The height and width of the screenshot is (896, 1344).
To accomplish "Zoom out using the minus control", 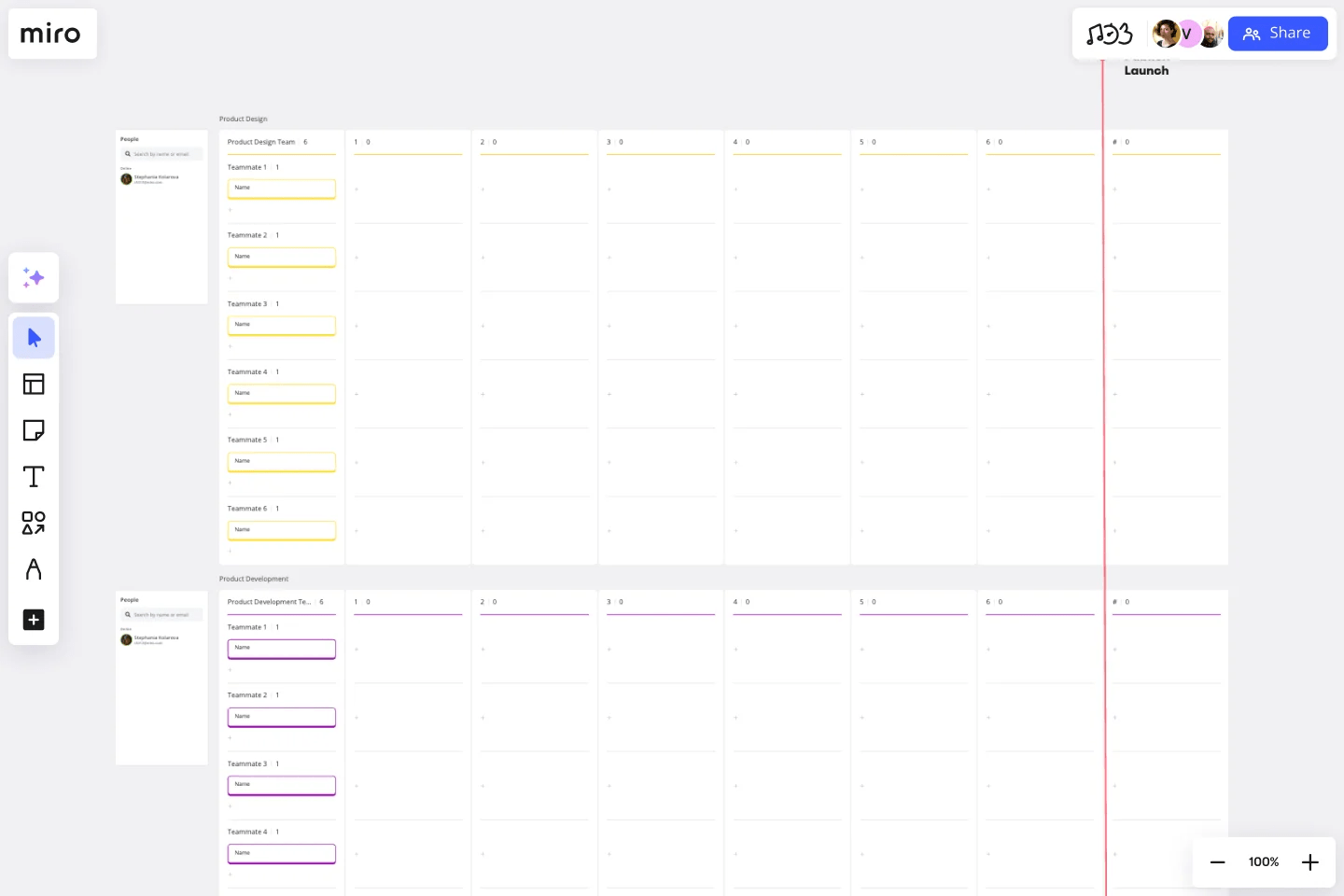I will point(1218,862).
